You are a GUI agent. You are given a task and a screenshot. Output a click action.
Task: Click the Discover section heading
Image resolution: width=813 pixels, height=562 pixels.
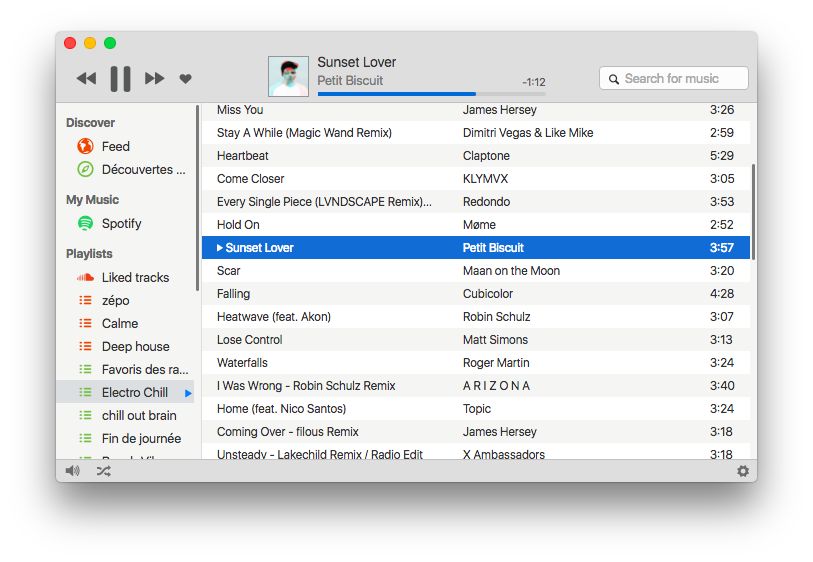90,123
